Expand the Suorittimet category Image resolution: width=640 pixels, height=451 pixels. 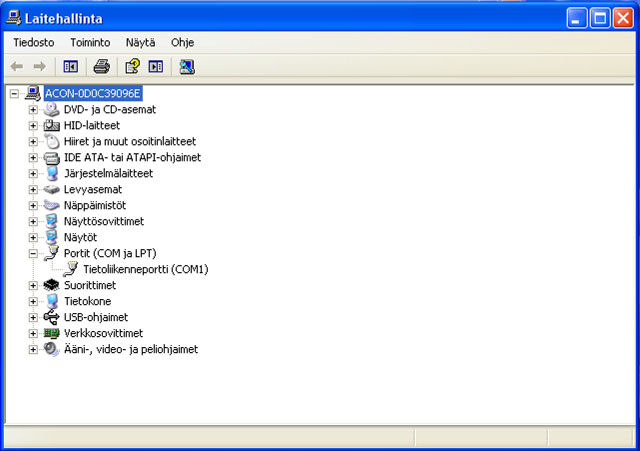click(x=33, y=286)
